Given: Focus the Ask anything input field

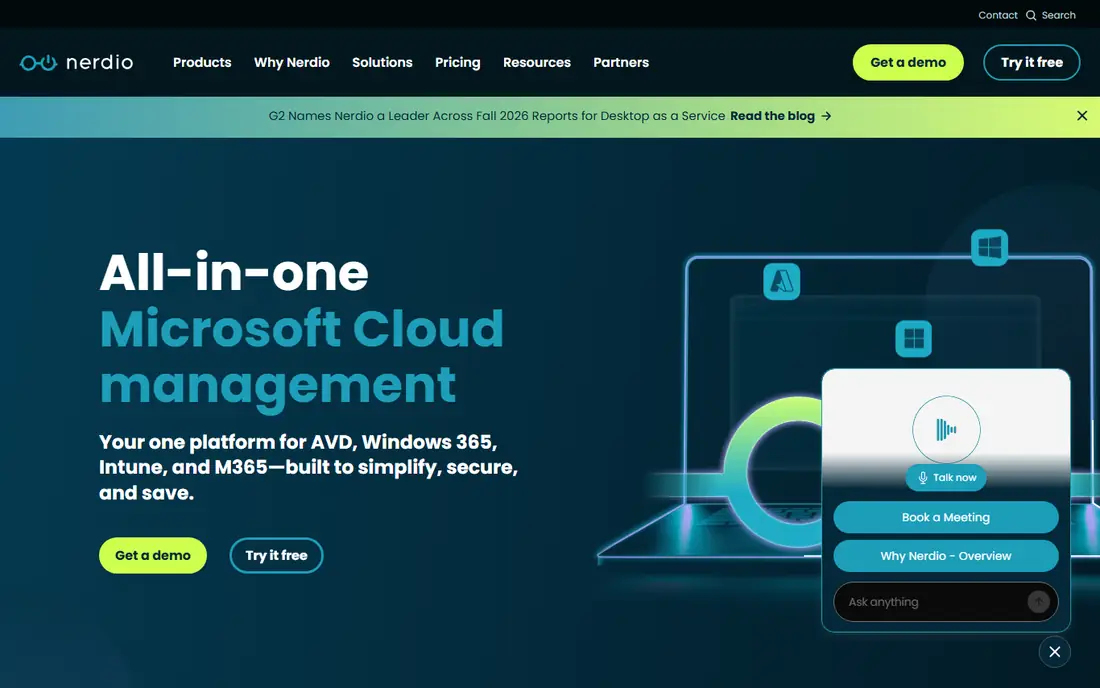Looking at the screenshot, I should point(946,602).
